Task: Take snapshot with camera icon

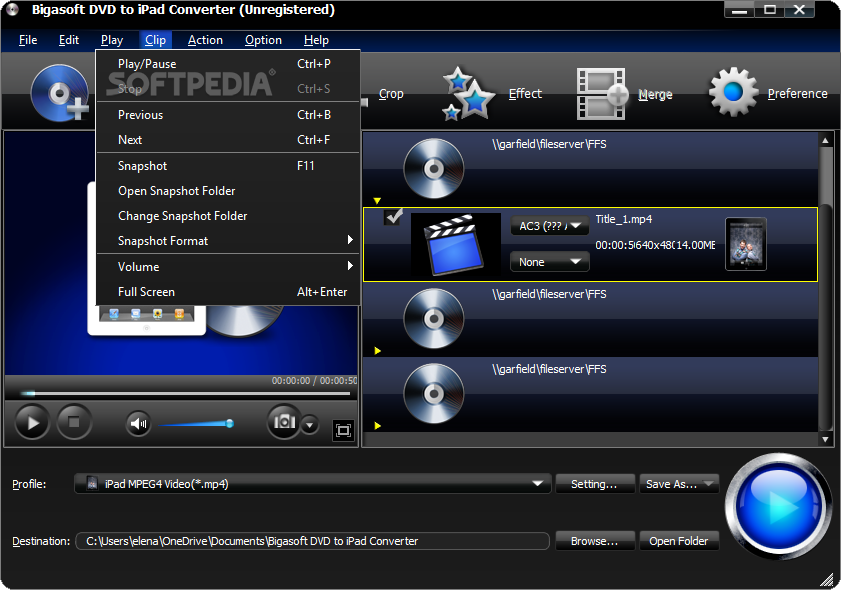Action: (284, 422)
